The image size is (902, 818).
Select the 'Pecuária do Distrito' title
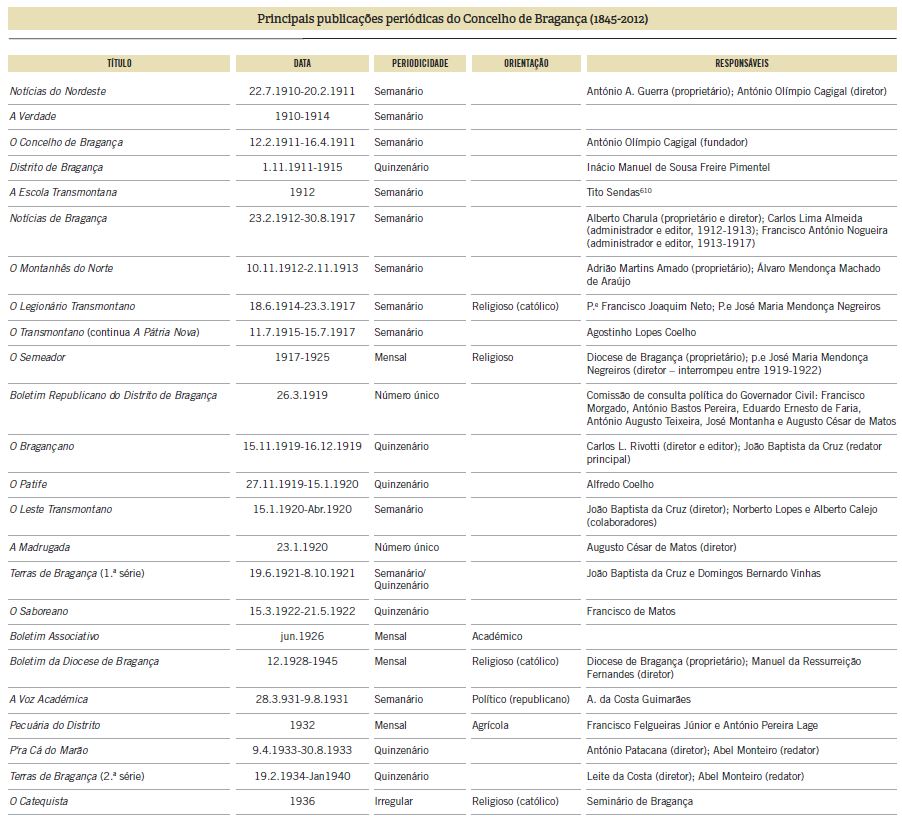[55, 725]
